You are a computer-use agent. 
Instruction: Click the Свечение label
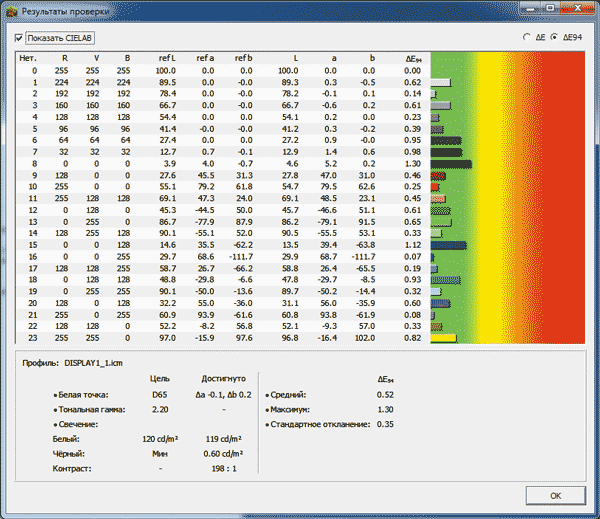tap(78, 424)
